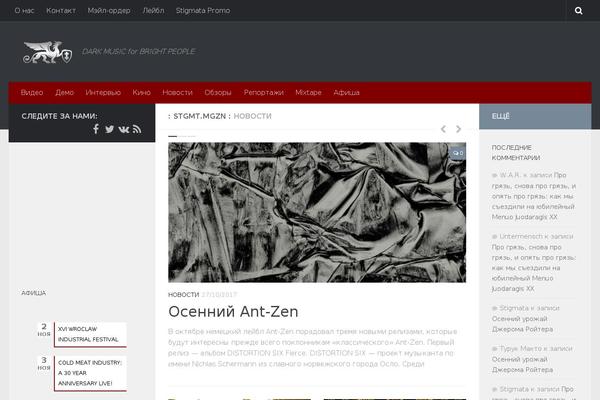Click the ПОСЛЕДНИЕ КОММЕНТАРИИ heading
The image size is (600, 400).
click(516, 153)
